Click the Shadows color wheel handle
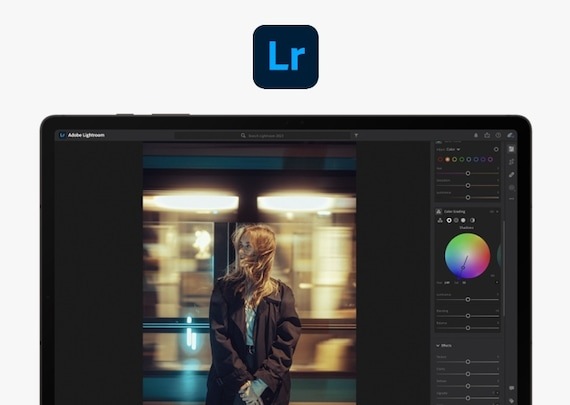The width and height of the screenshot is (570, 405). [463, 268]
